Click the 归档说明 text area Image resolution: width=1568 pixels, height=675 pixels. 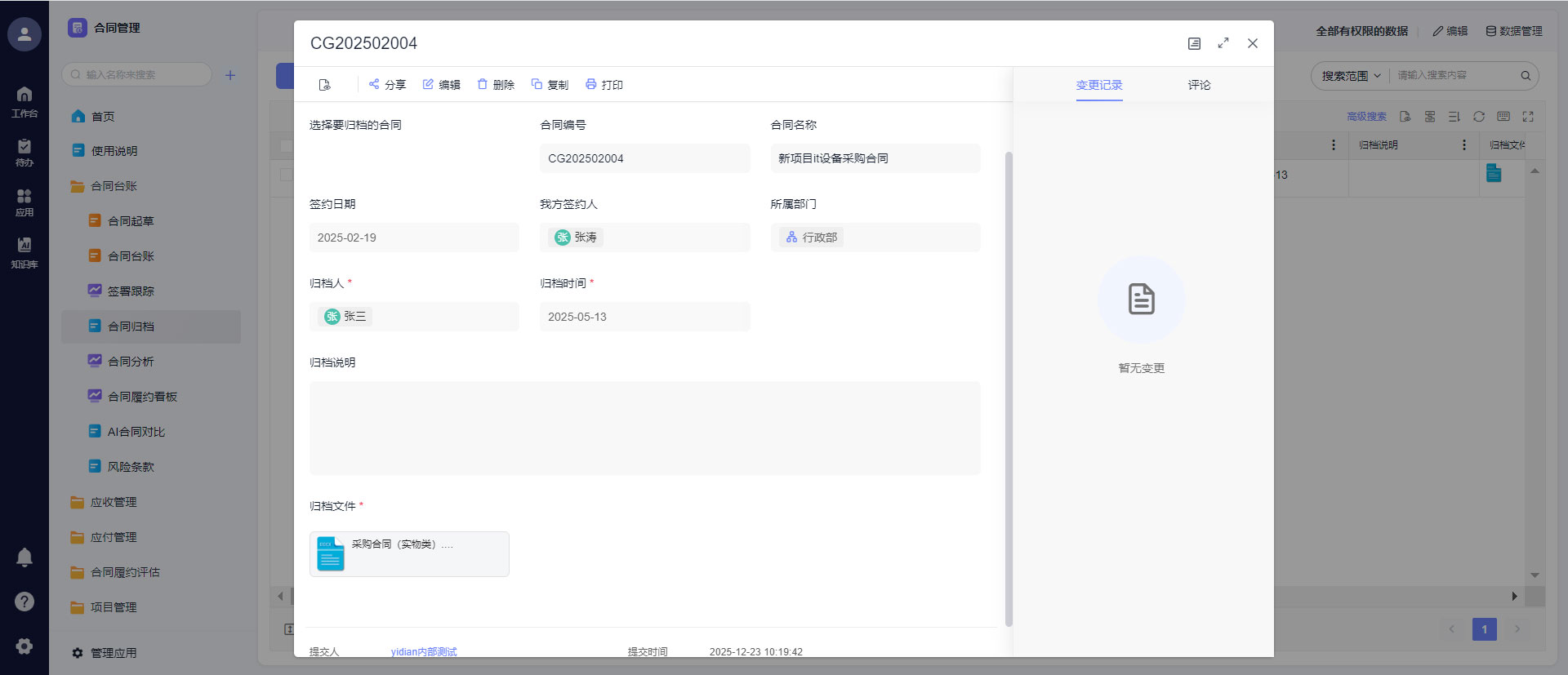[x=644, y=428]
